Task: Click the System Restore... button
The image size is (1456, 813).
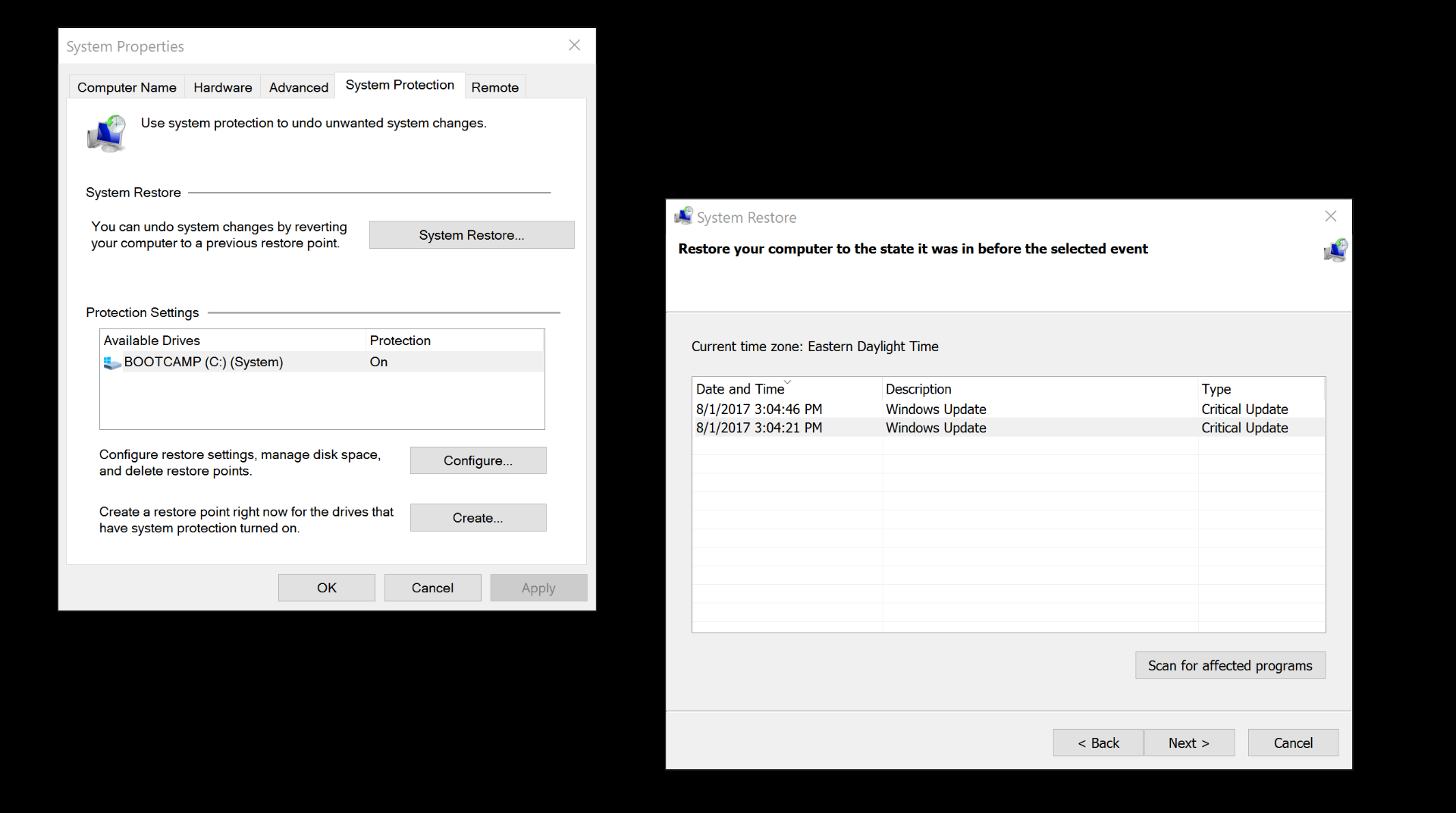Action: pos(472,235)
